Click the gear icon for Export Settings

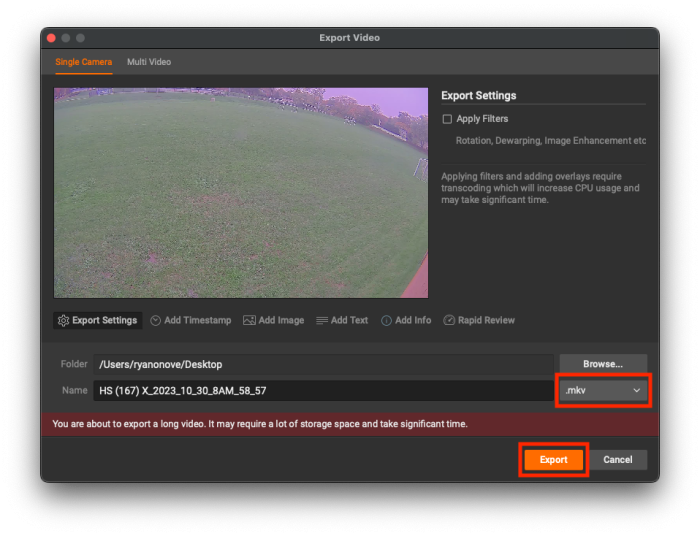(64, 321)
